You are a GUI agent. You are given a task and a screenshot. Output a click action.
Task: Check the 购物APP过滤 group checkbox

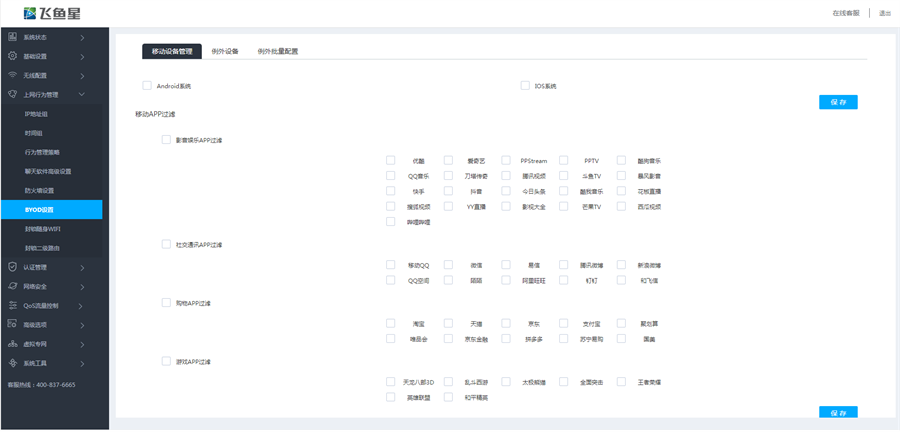(166, 302)
